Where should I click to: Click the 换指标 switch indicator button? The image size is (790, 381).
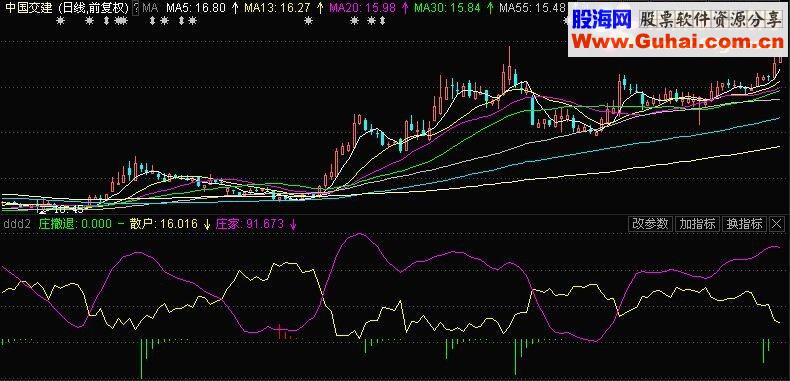click(744, 224)
